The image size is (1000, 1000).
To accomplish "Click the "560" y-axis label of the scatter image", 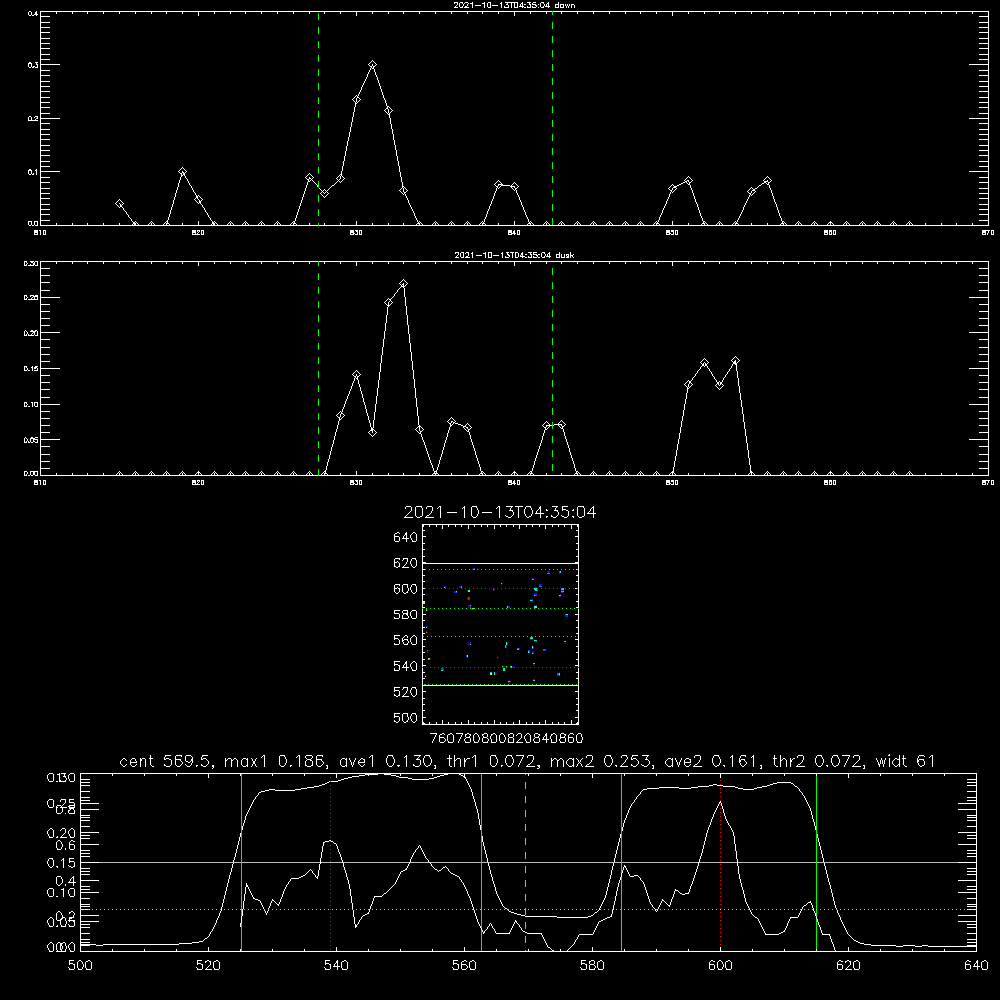I will 406,640.
